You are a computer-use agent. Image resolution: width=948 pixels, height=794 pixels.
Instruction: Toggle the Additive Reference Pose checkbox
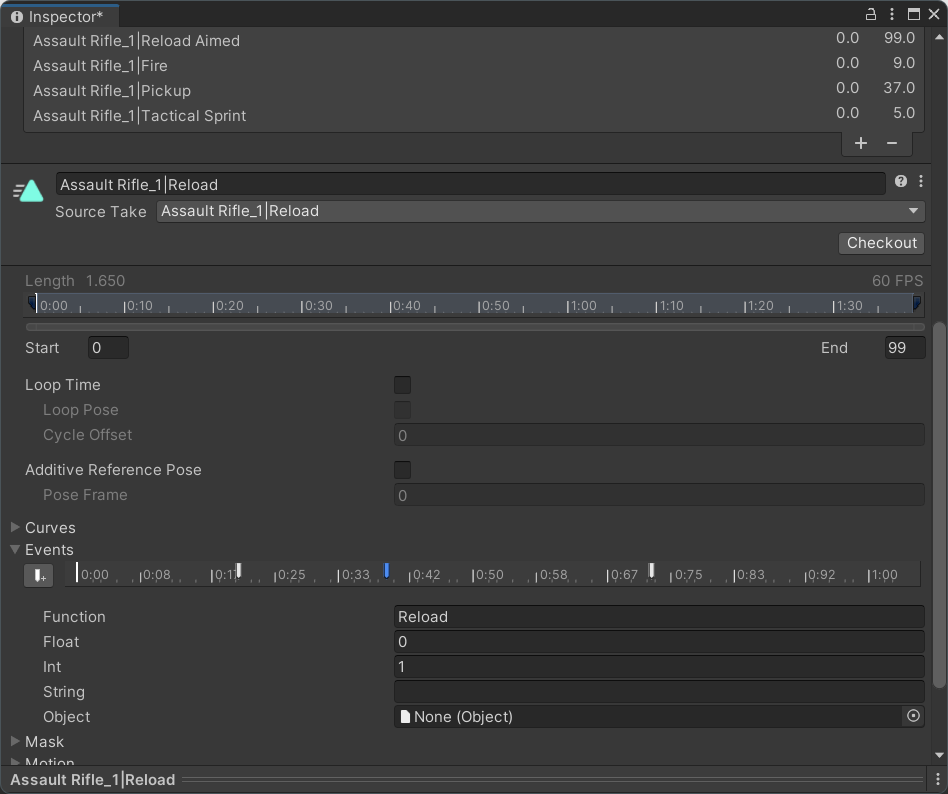click(402, 470)
